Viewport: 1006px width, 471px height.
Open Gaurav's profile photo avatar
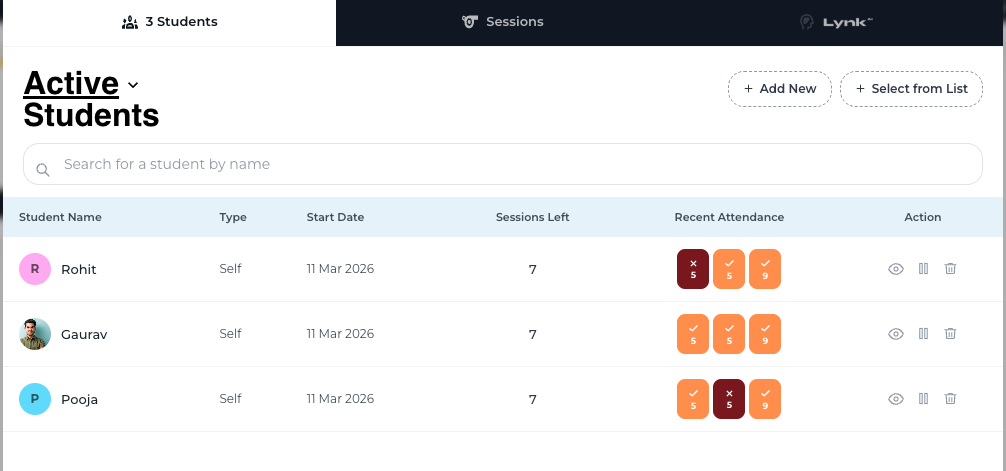click(x=35, y=334)
